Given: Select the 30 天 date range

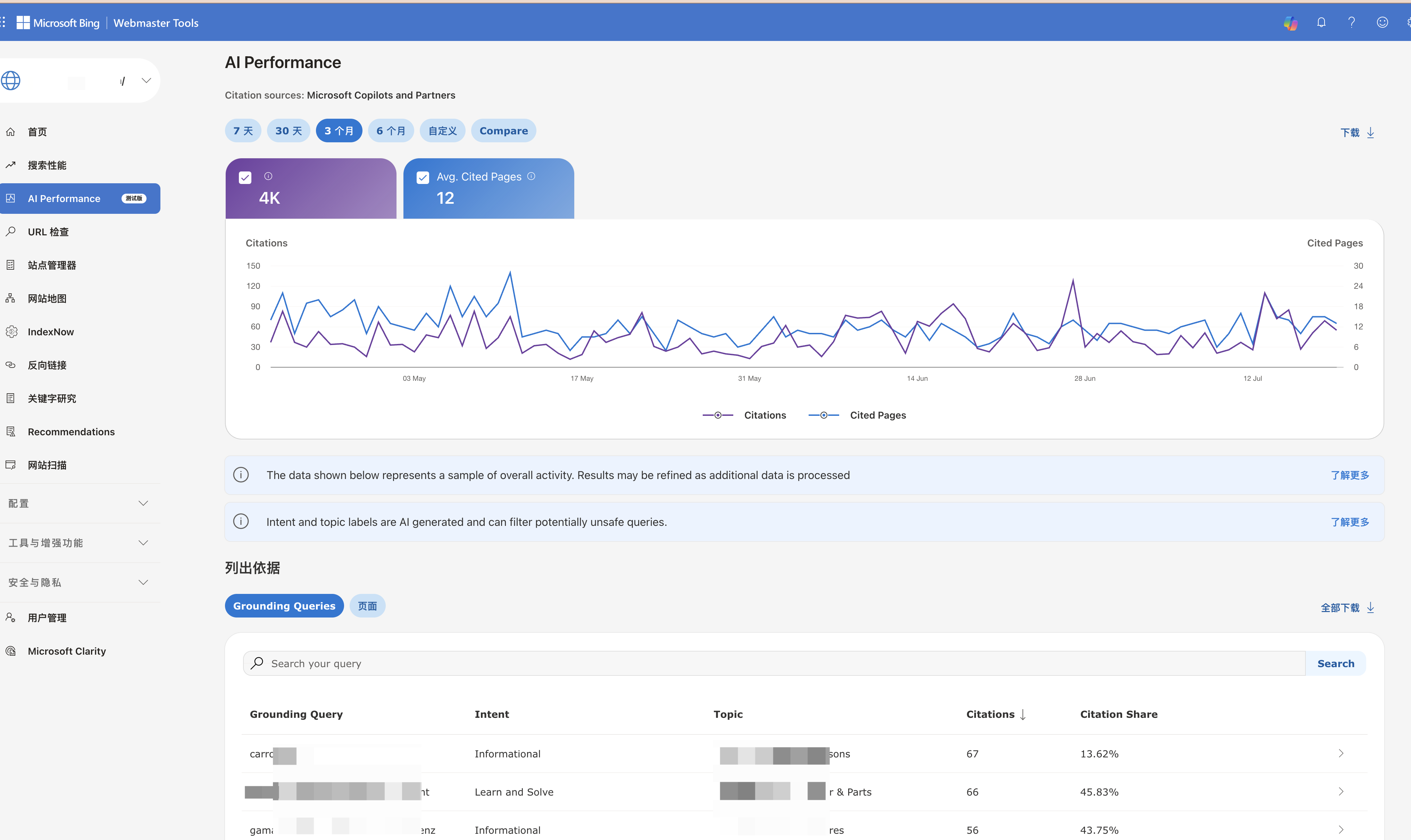Looking at the screenshot, I should pos(289,131).
